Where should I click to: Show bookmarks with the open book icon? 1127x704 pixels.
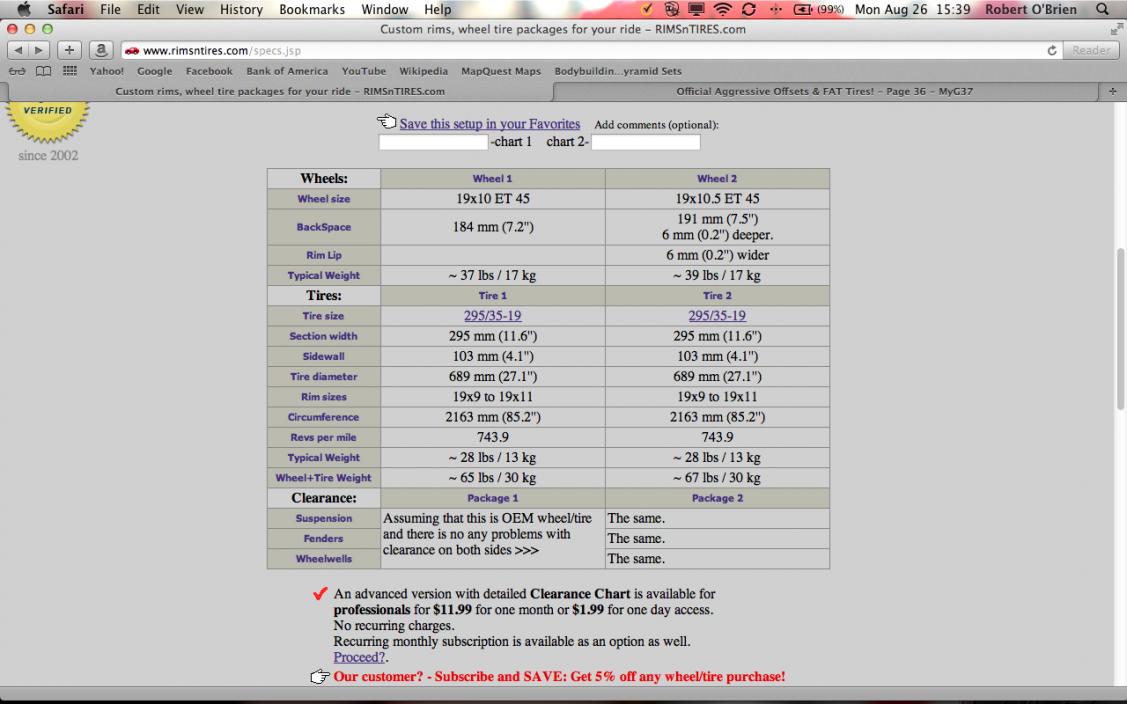point(43,71)
